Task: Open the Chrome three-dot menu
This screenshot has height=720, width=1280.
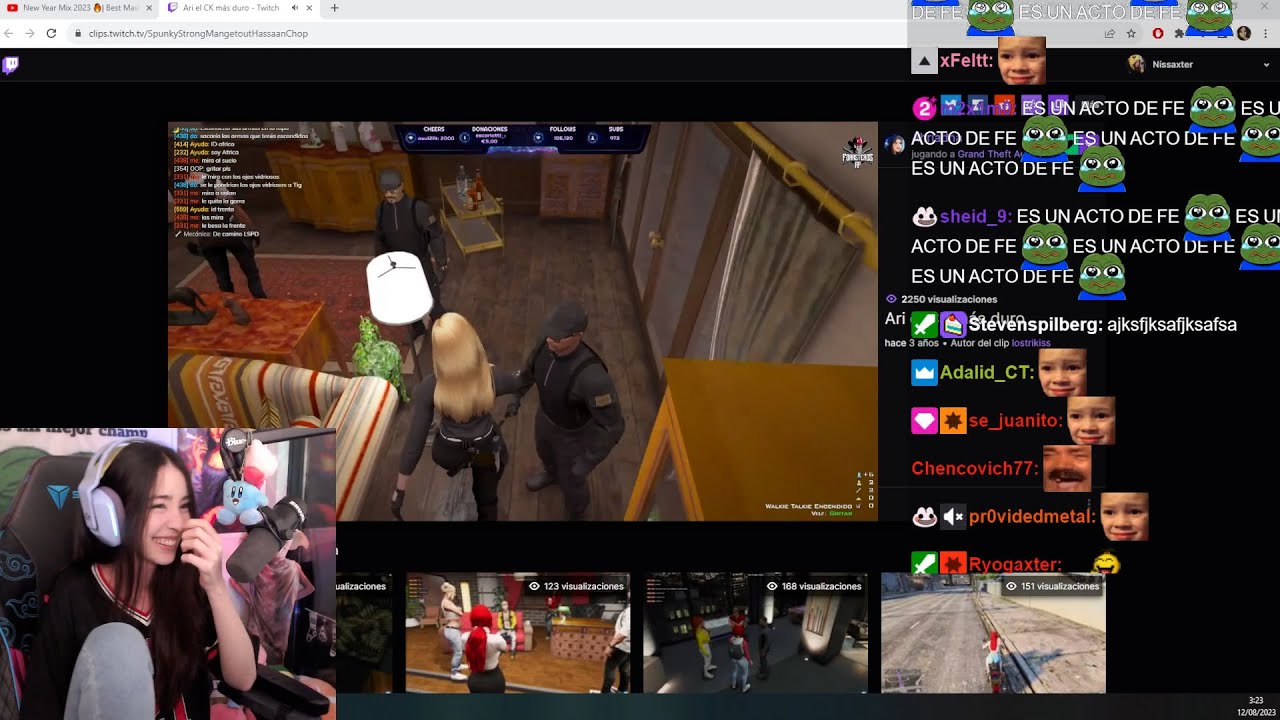Action: tap(1265, 33)
